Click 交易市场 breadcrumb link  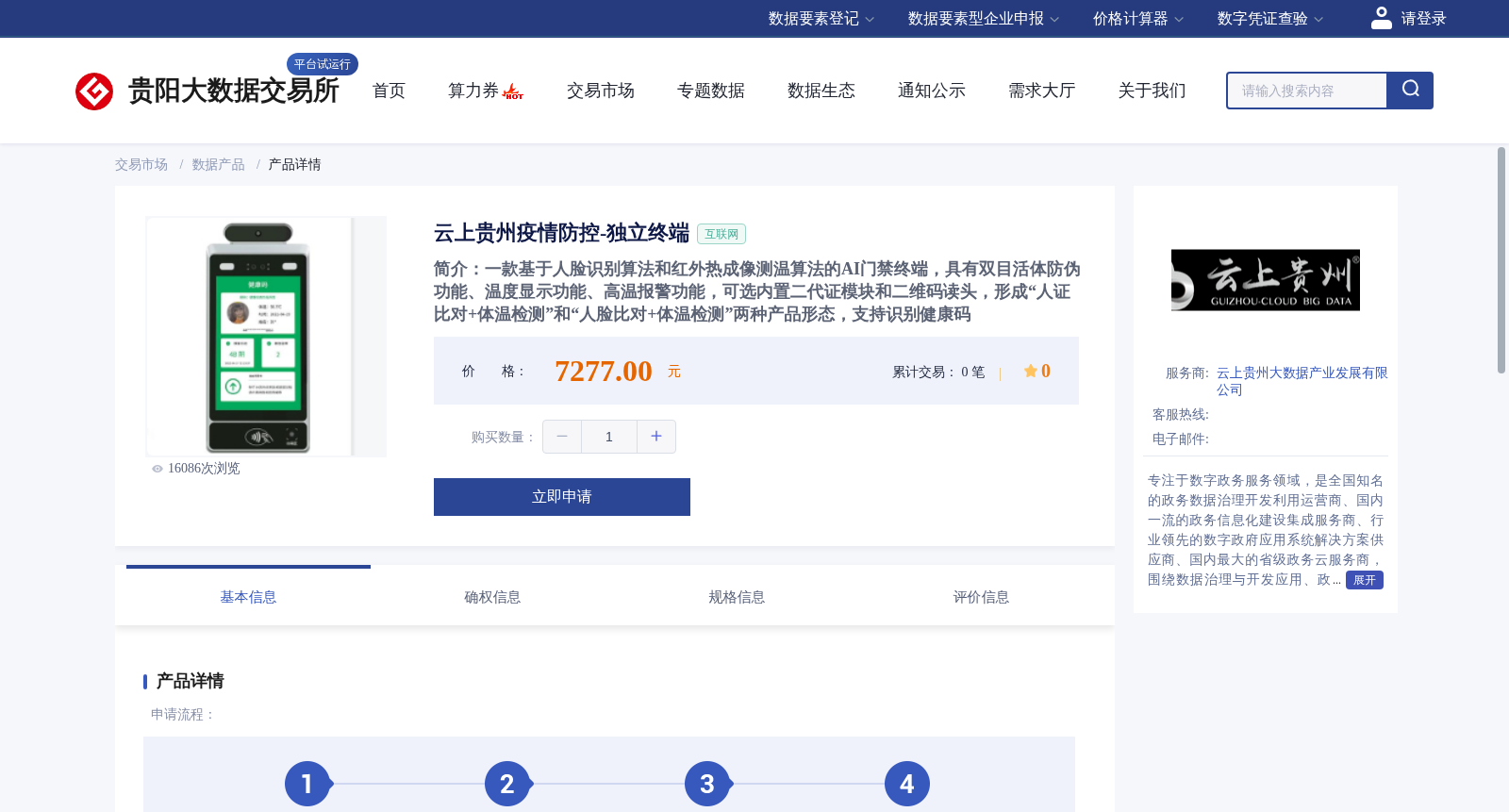tap(141, 165)
